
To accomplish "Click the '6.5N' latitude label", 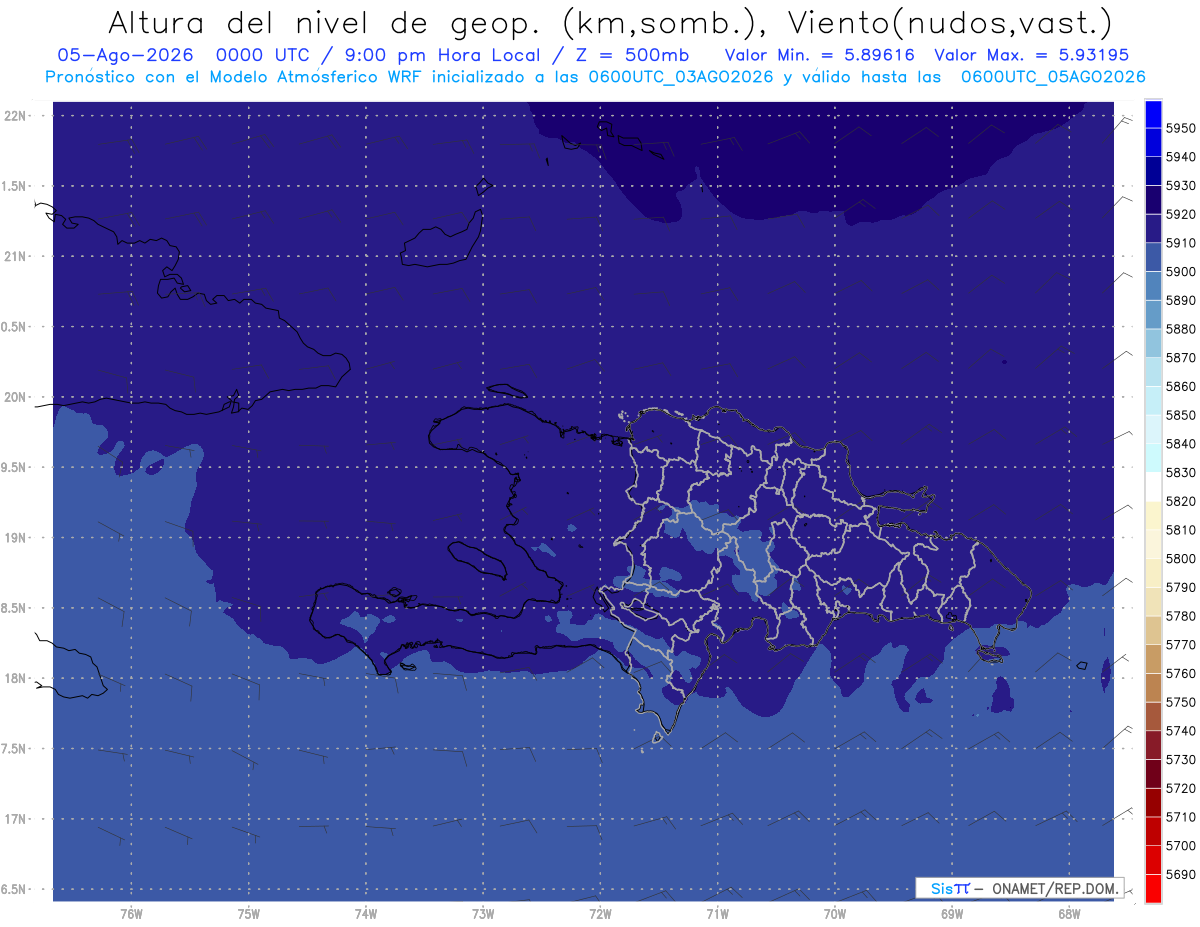I will 15,889.
